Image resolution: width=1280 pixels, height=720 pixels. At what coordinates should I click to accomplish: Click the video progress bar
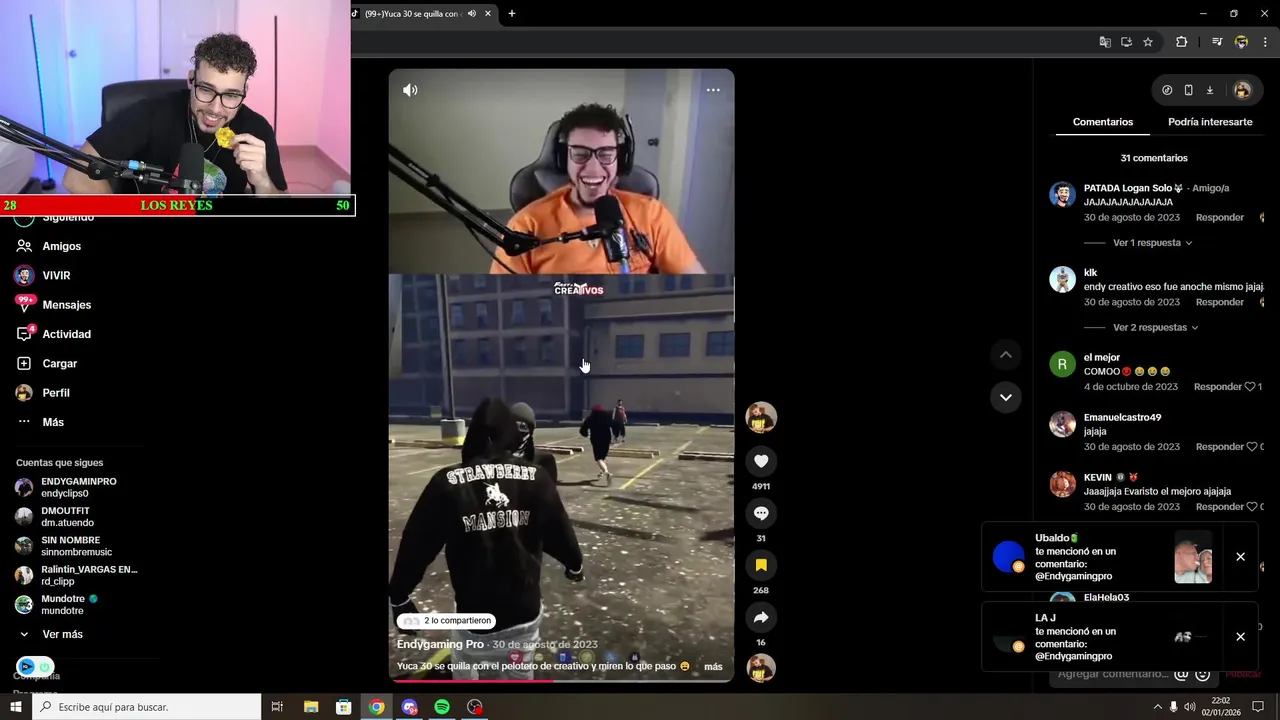point(561,680)
